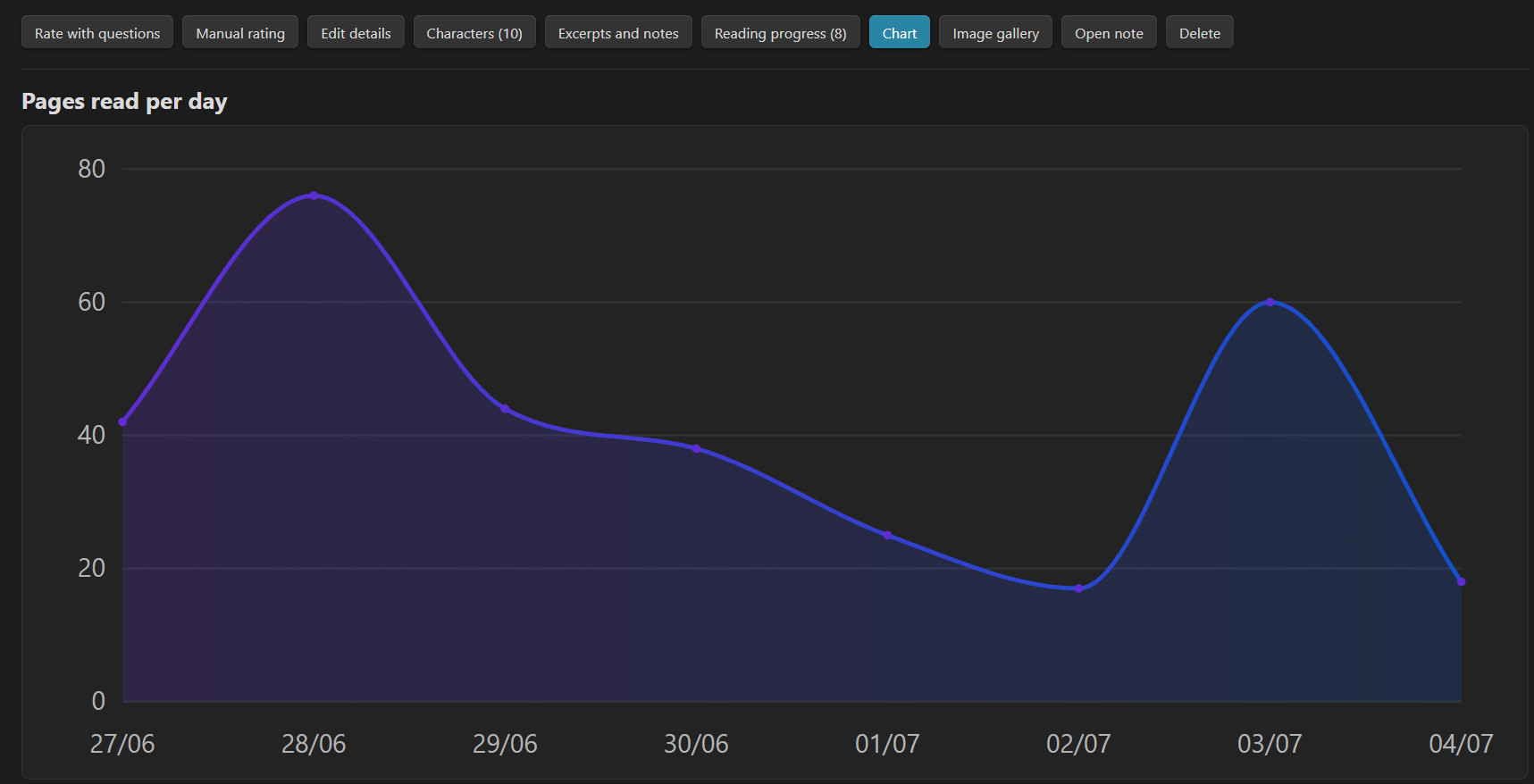The image size is (1534, 784).
Task: Click the 04/07 x-axis label
Action: click(1461, 744)
